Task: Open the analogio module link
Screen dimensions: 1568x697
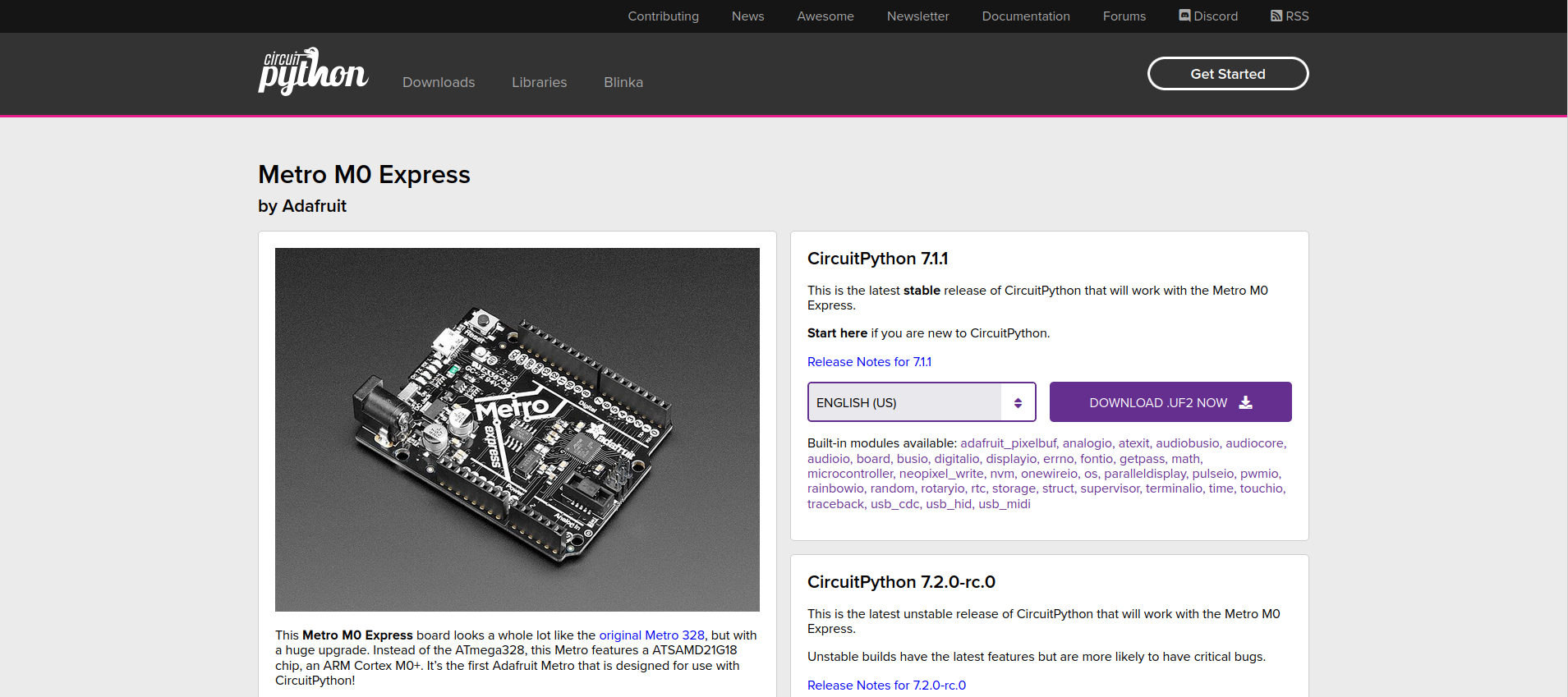Action: 1087,443
